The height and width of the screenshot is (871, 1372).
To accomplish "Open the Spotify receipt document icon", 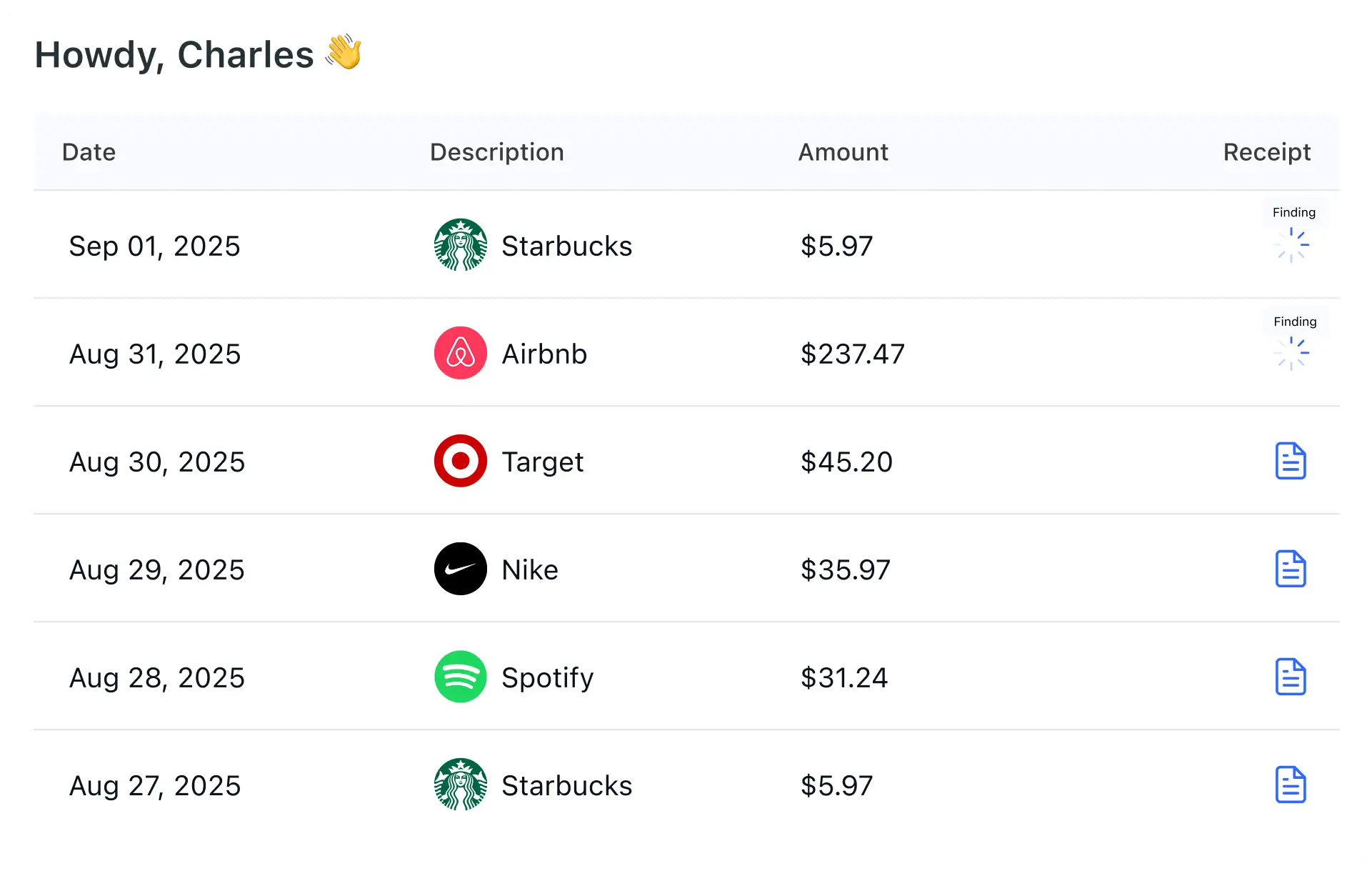I will (x=1291, y=677).
